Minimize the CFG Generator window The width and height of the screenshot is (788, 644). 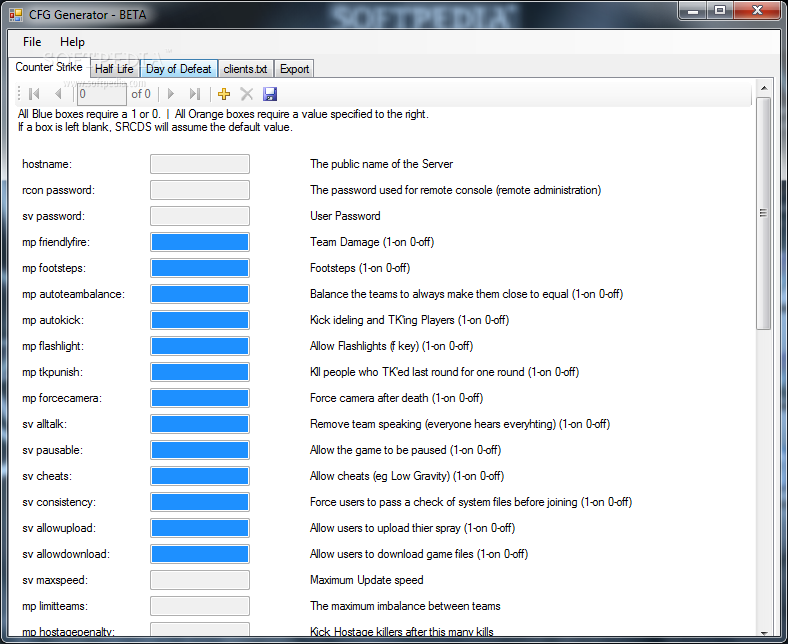[x=693, y=11]
